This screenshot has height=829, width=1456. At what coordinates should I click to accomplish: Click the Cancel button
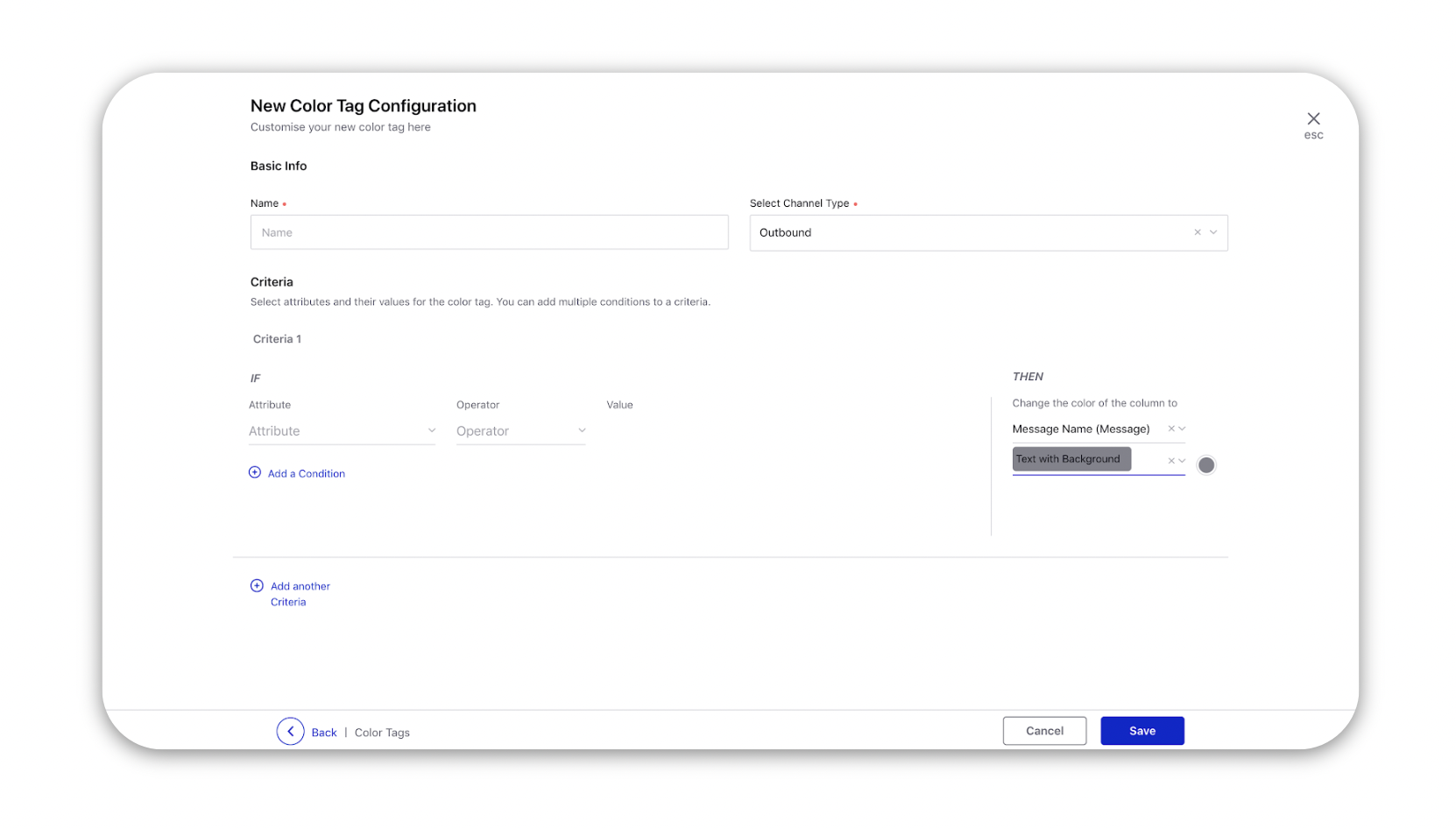(x=1044, y=731)
